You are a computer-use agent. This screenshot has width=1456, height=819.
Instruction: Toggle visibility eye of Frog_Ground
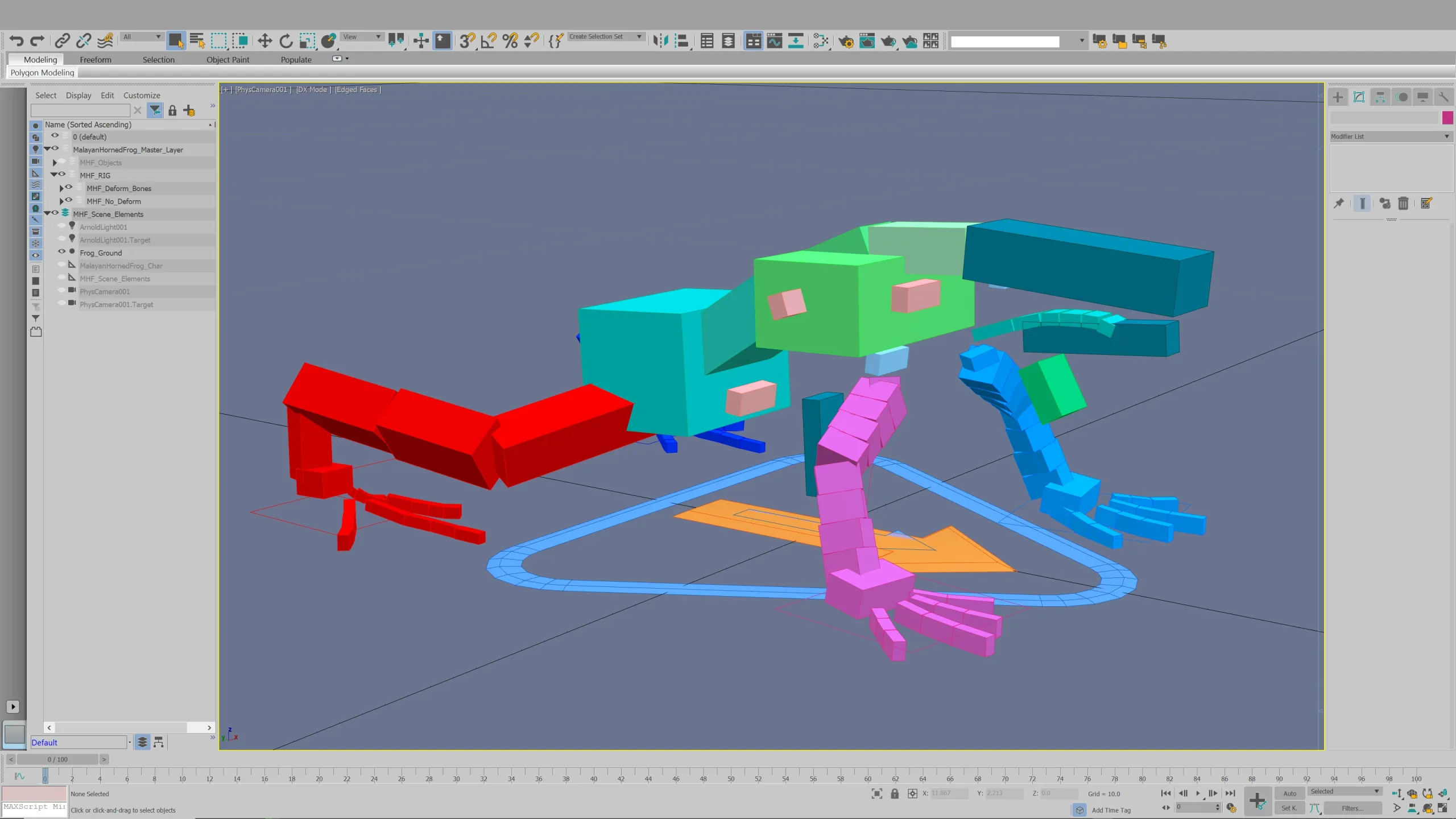62,251
